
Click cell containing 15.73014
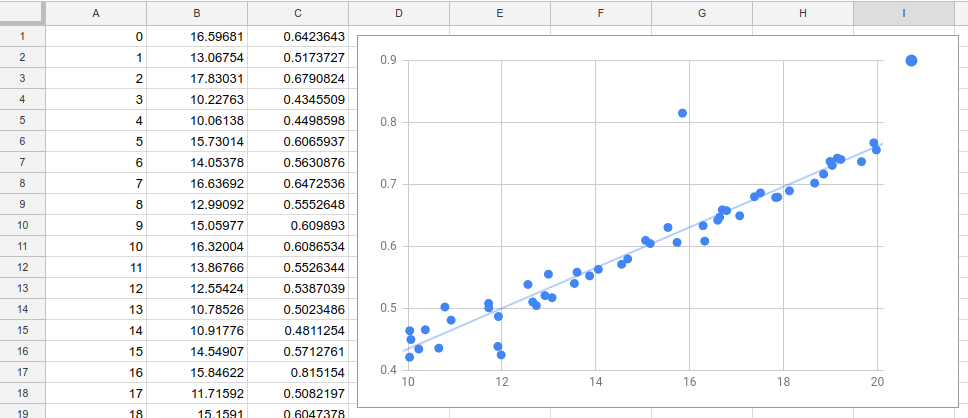197,141
